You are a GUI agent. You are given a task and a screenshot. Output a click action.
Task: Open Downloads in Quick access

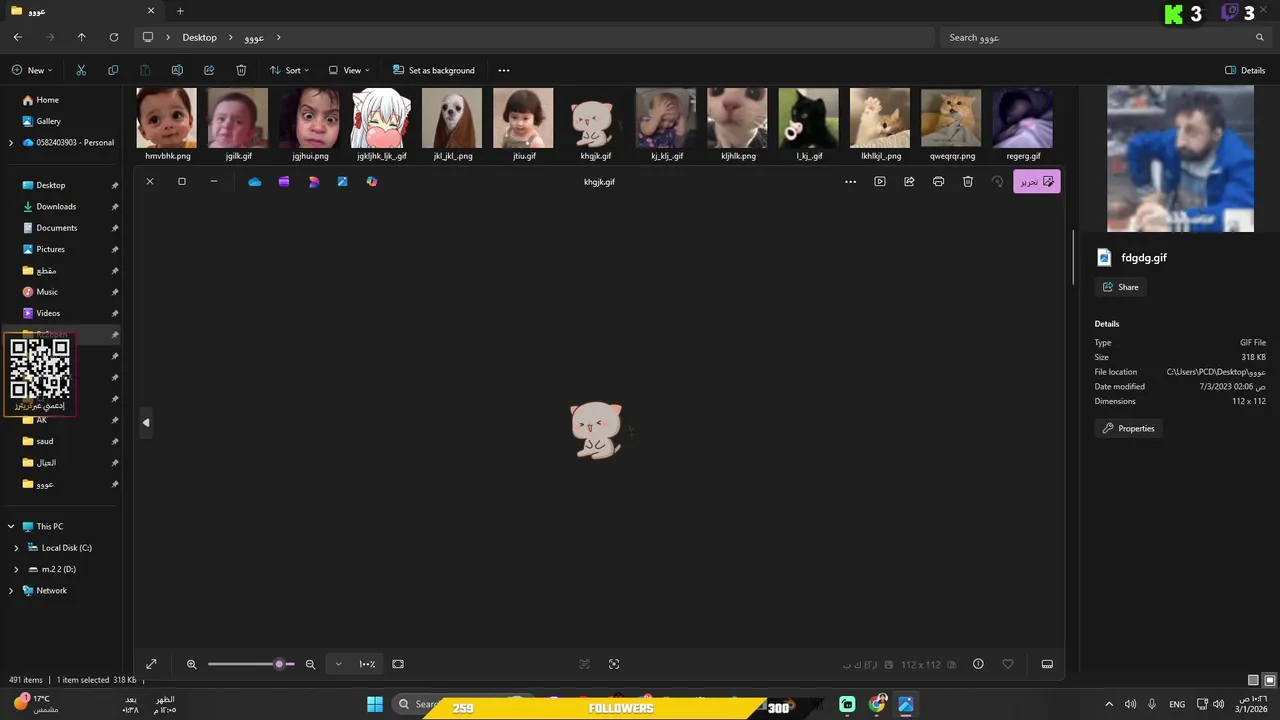[x=56, y=206]
